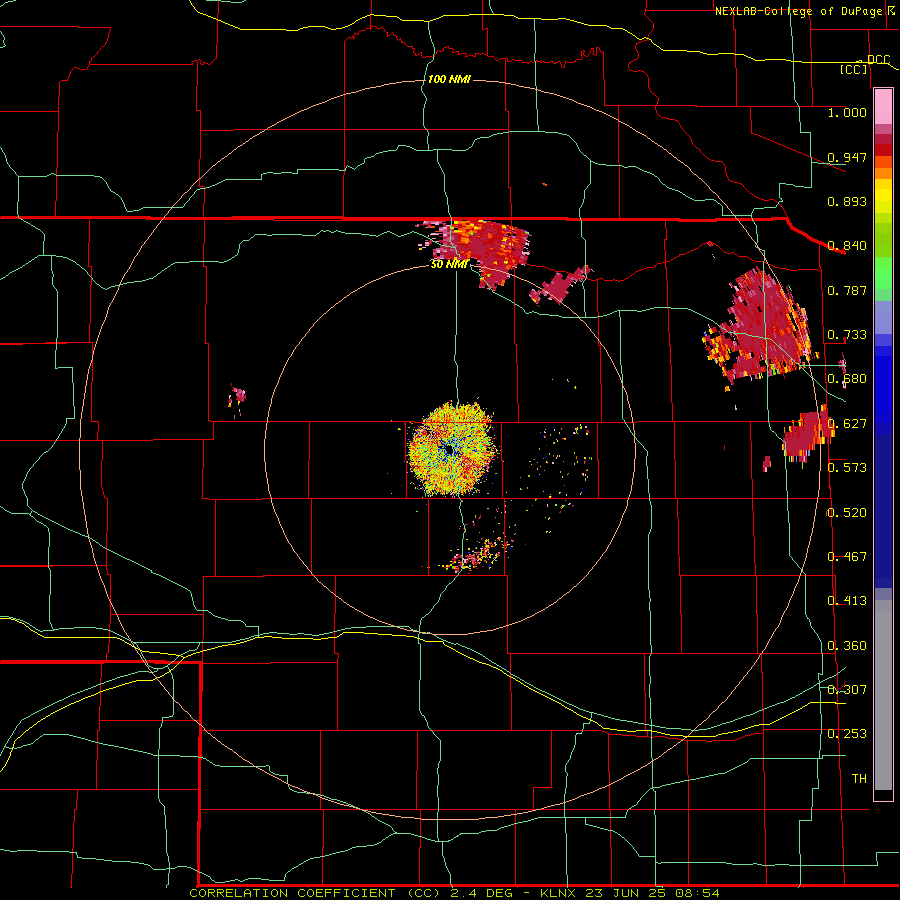Click the TH label at the scale bottom
900x900 pixels.
(859, 779)
